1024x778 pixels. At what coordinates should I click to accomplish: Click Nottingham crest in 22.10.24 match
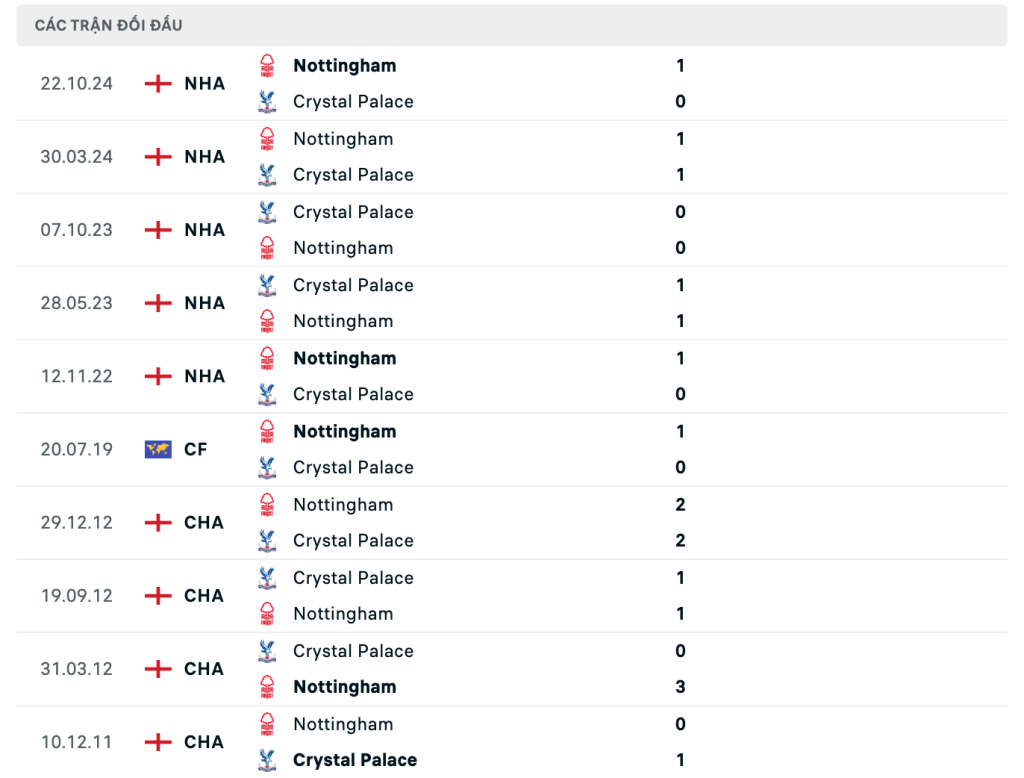[267, 66]
